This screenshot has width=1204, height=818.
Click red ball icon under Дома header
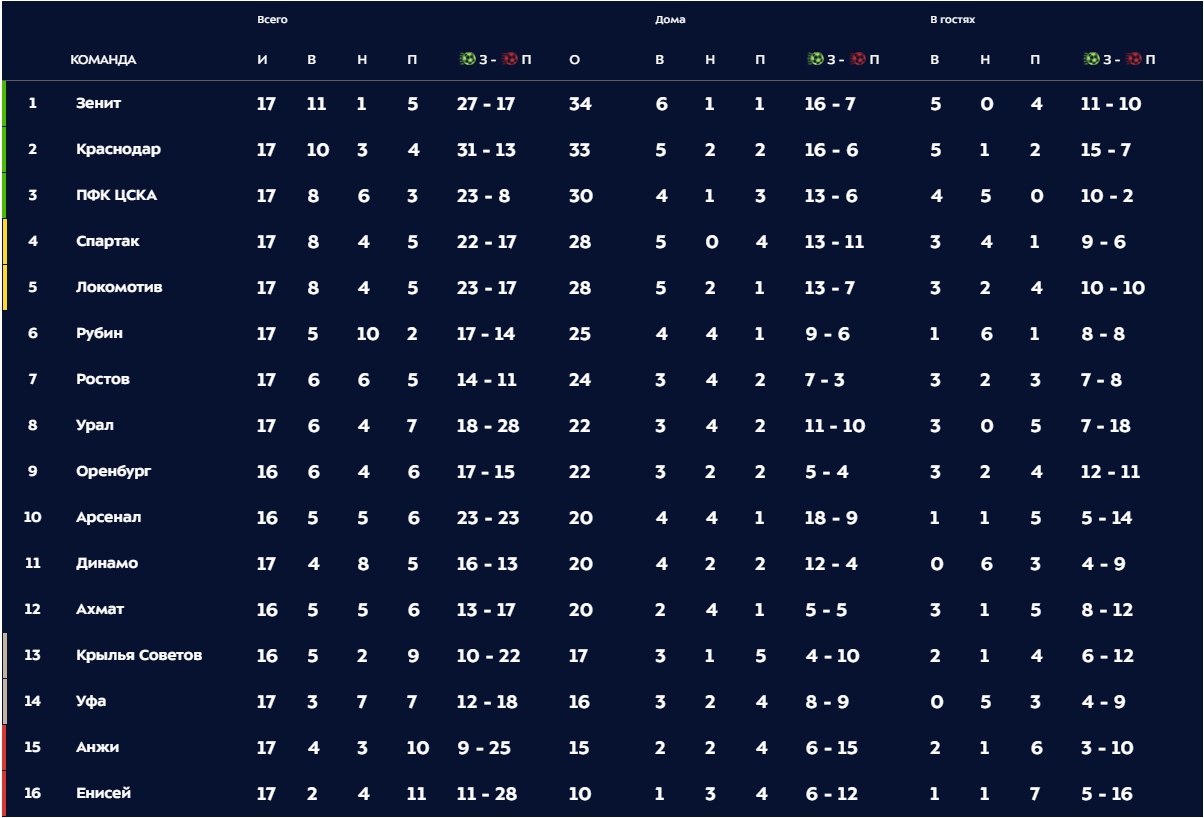858,59
